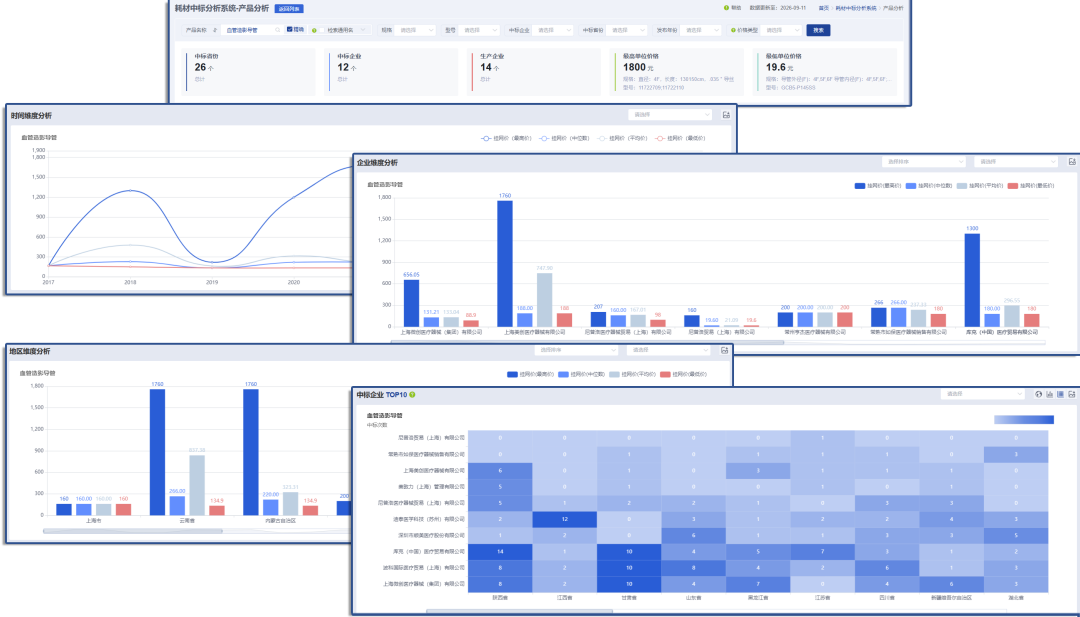This screenshot has width=1080, height=617.
Task: Open the 帮助 help icon in header
Action: pos(726,8)
